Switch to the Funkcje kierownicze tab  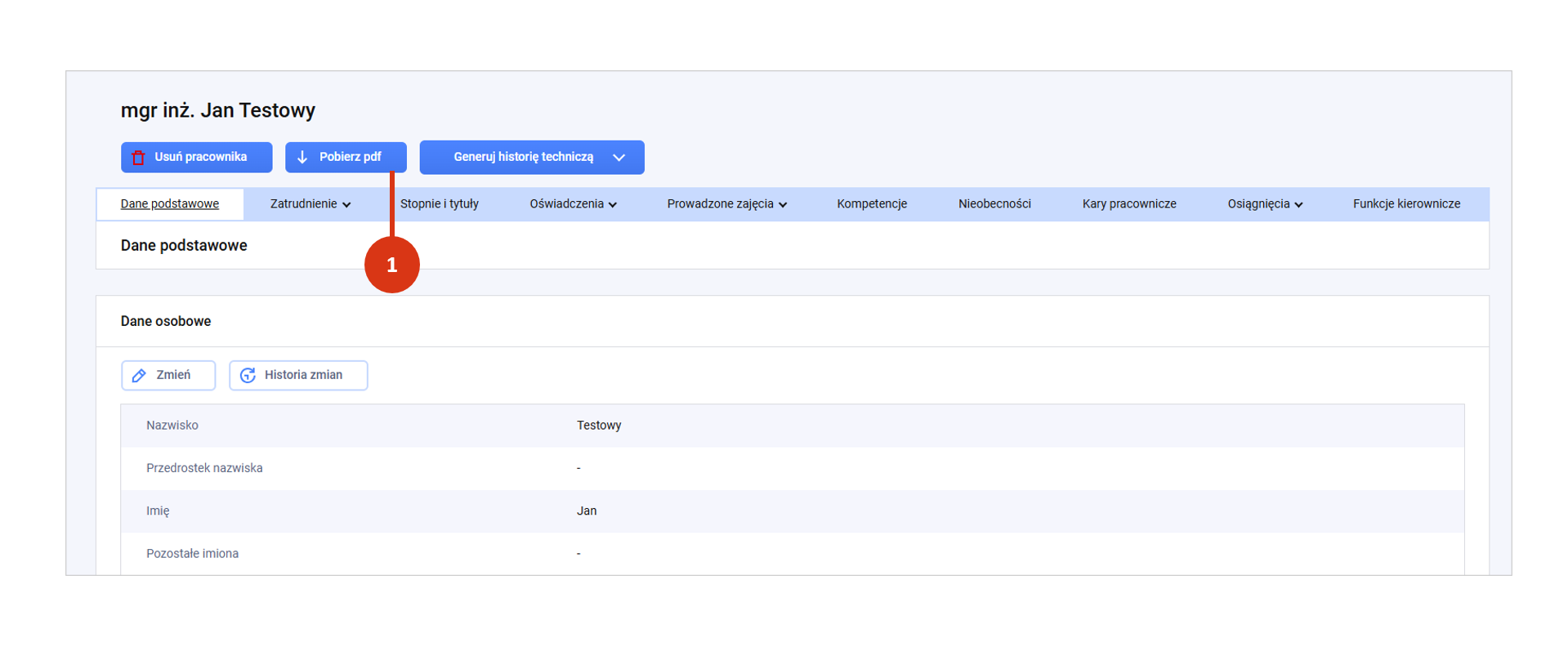coord(1406,204)
